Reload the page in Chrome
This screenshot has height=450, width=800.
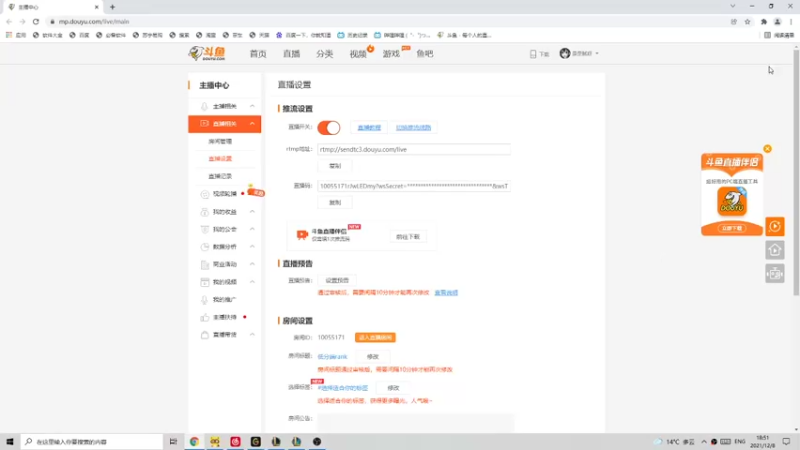pos(36,21)
